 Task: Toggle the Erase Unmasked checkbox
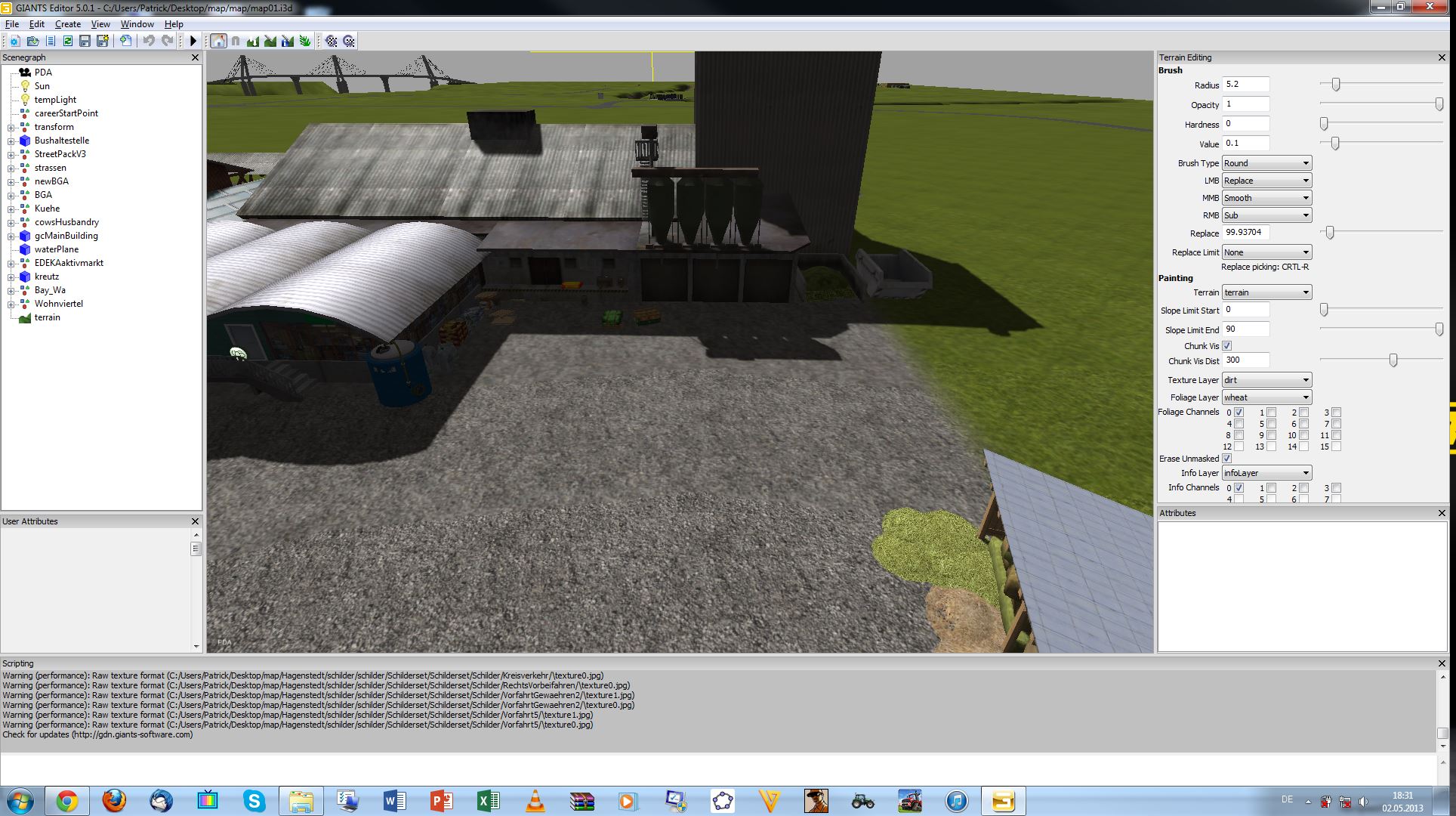tap(1227, 459)
